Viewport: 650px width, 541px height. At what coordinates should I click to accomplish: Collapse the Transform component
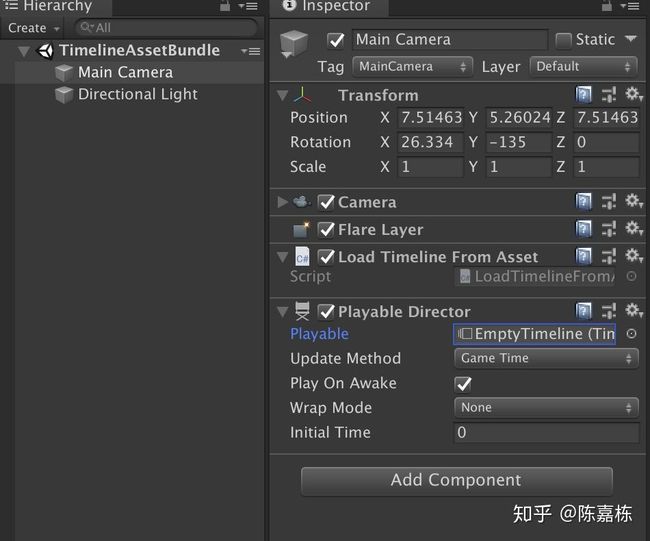[x=282, y=96]
